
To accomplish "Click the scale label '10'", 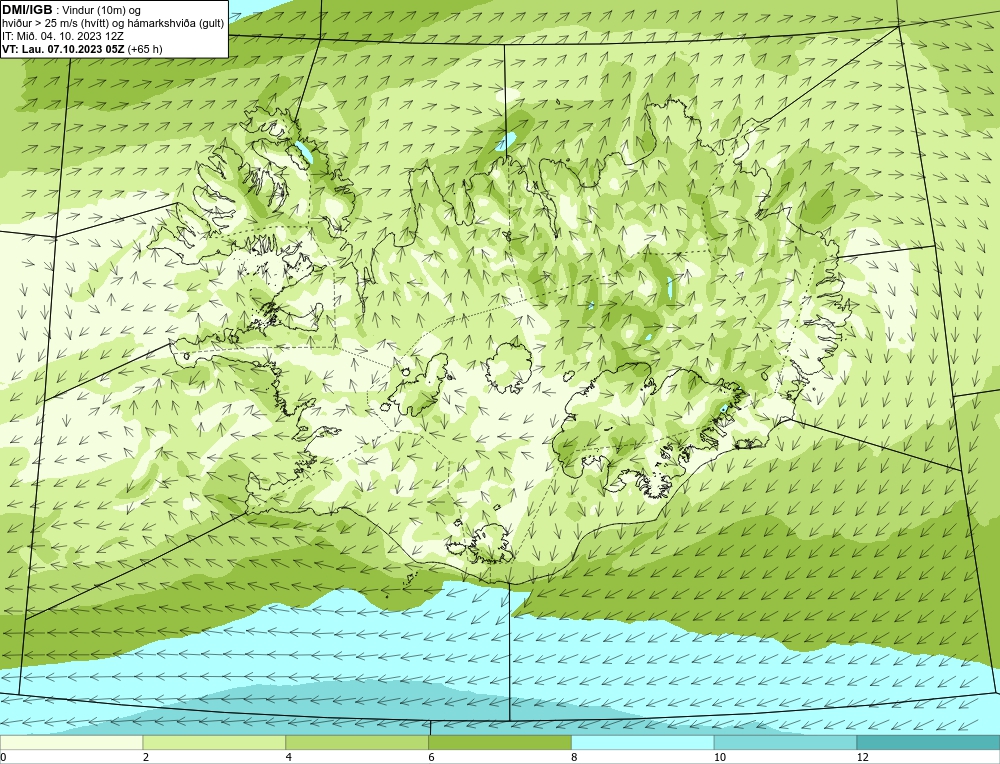I will click(720, 757).
